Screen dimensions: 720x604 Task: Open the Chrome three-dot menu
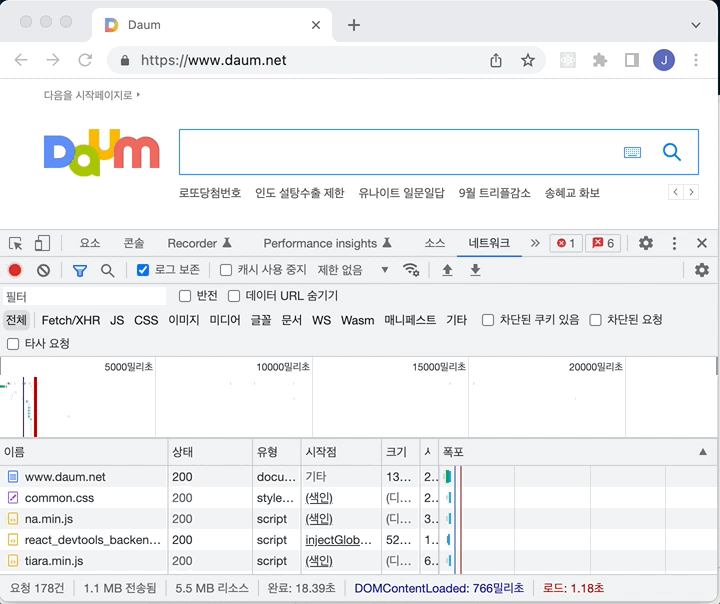click(x=696, y=60)
